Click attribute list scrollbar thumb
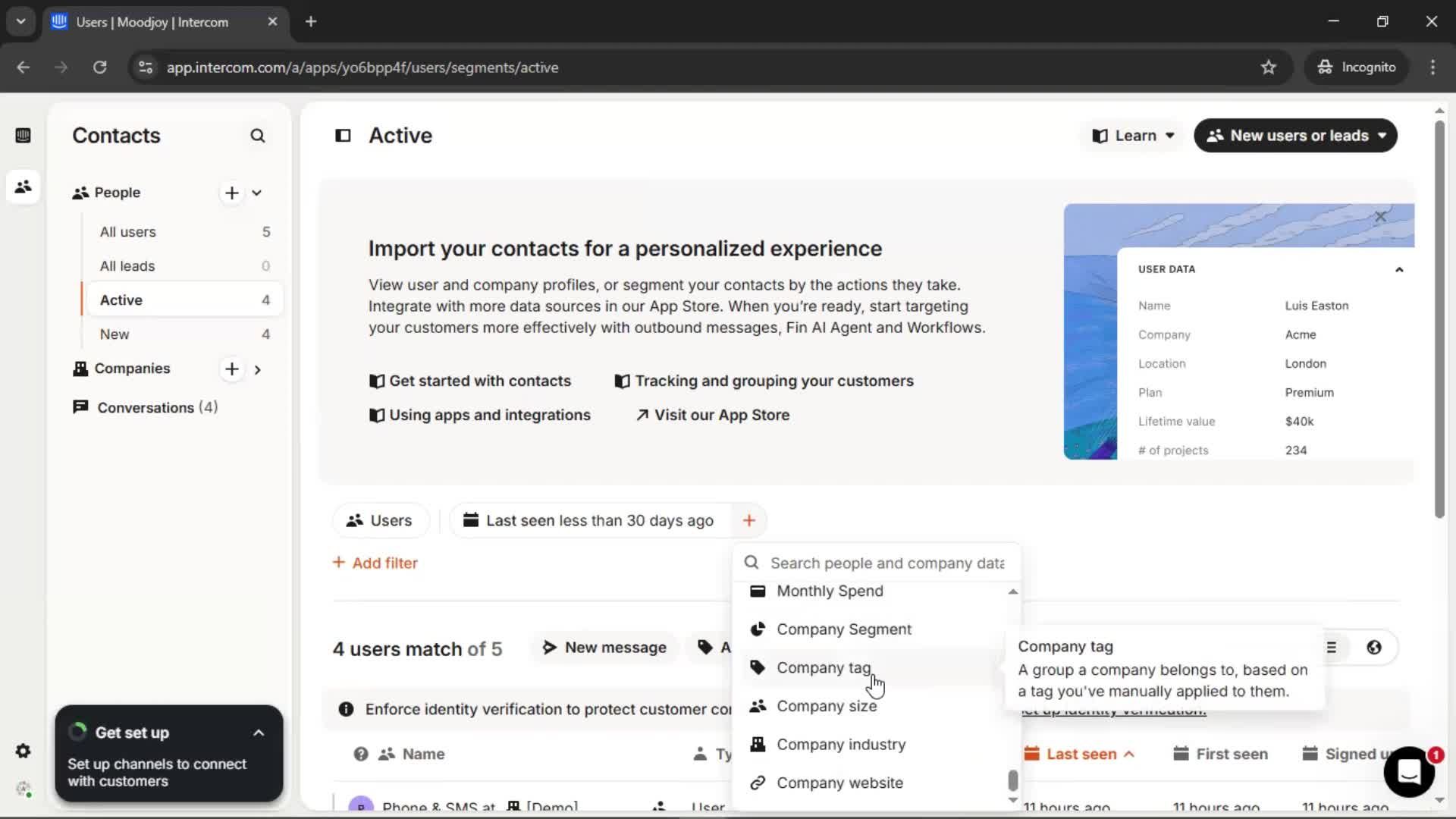 click(1012, 780)
